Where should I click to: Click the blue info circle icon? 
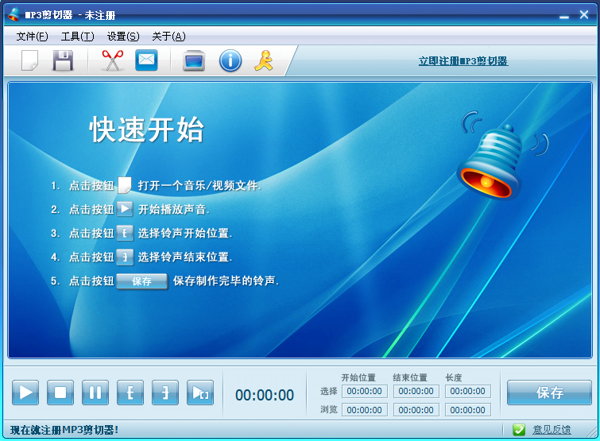[x=230, y=61]
